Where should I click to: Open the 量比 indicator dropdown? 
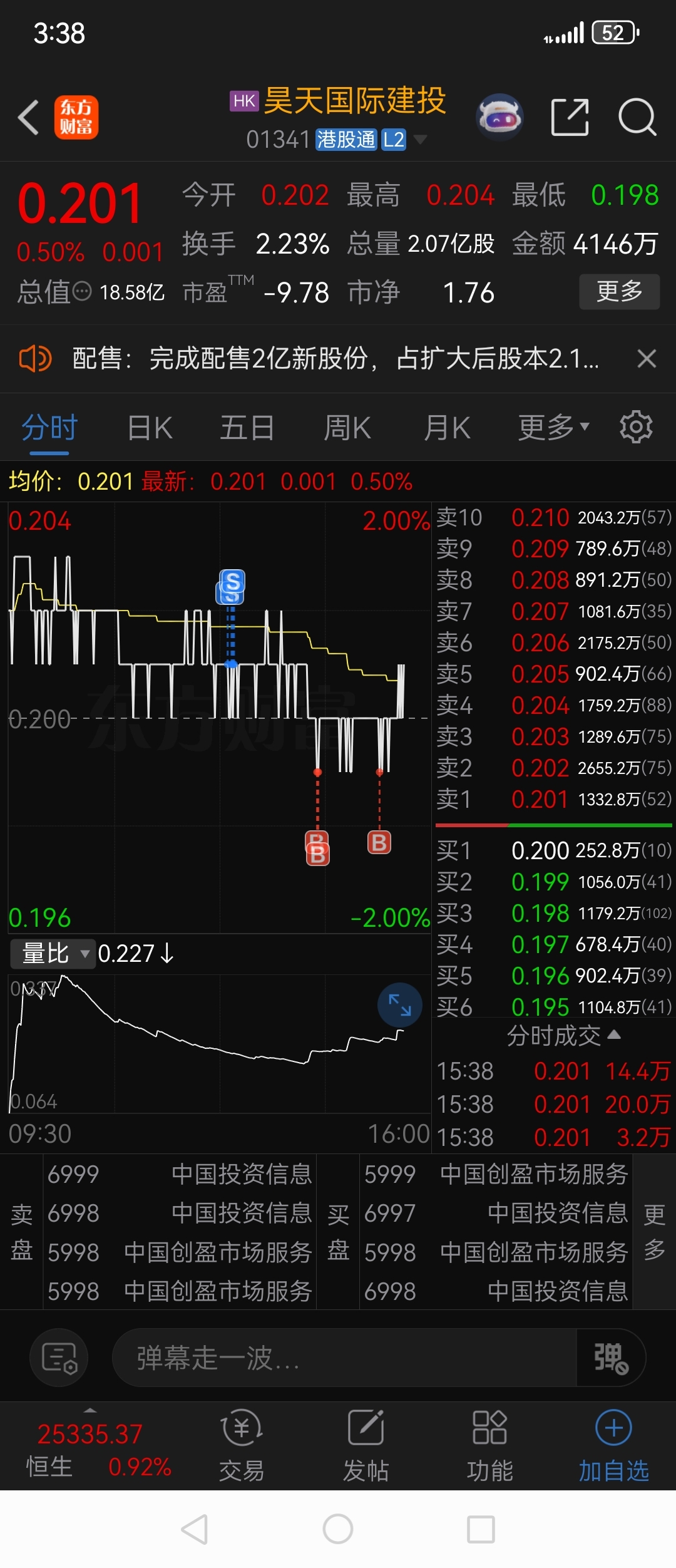pyautogui.click(x=53, y=954)
